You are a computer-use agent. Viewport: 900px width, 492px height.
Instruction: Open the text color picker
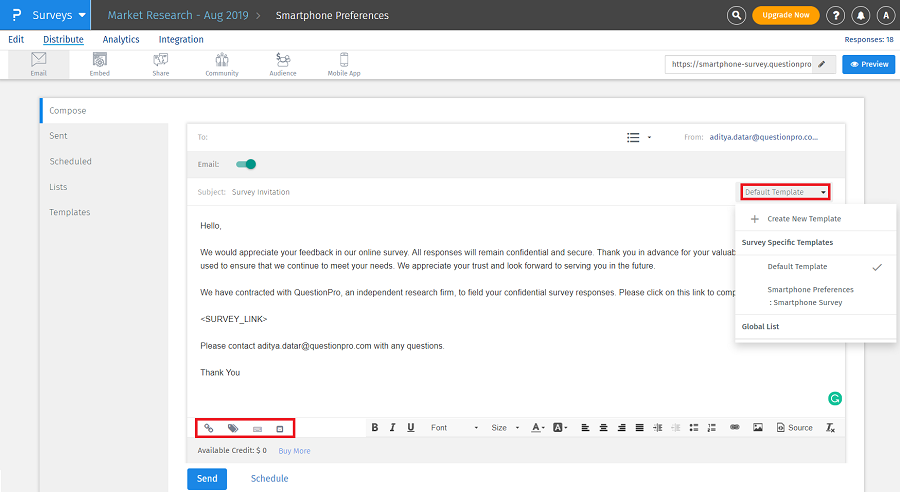click(x=538, y=428)
